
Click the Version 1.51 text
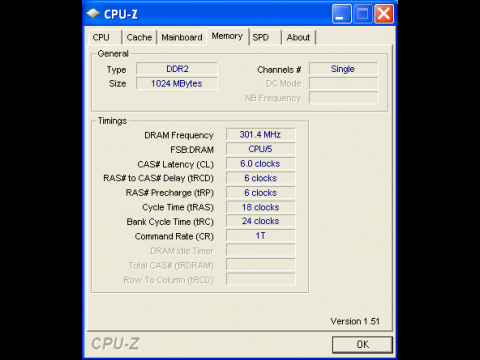tap(355, 321)
